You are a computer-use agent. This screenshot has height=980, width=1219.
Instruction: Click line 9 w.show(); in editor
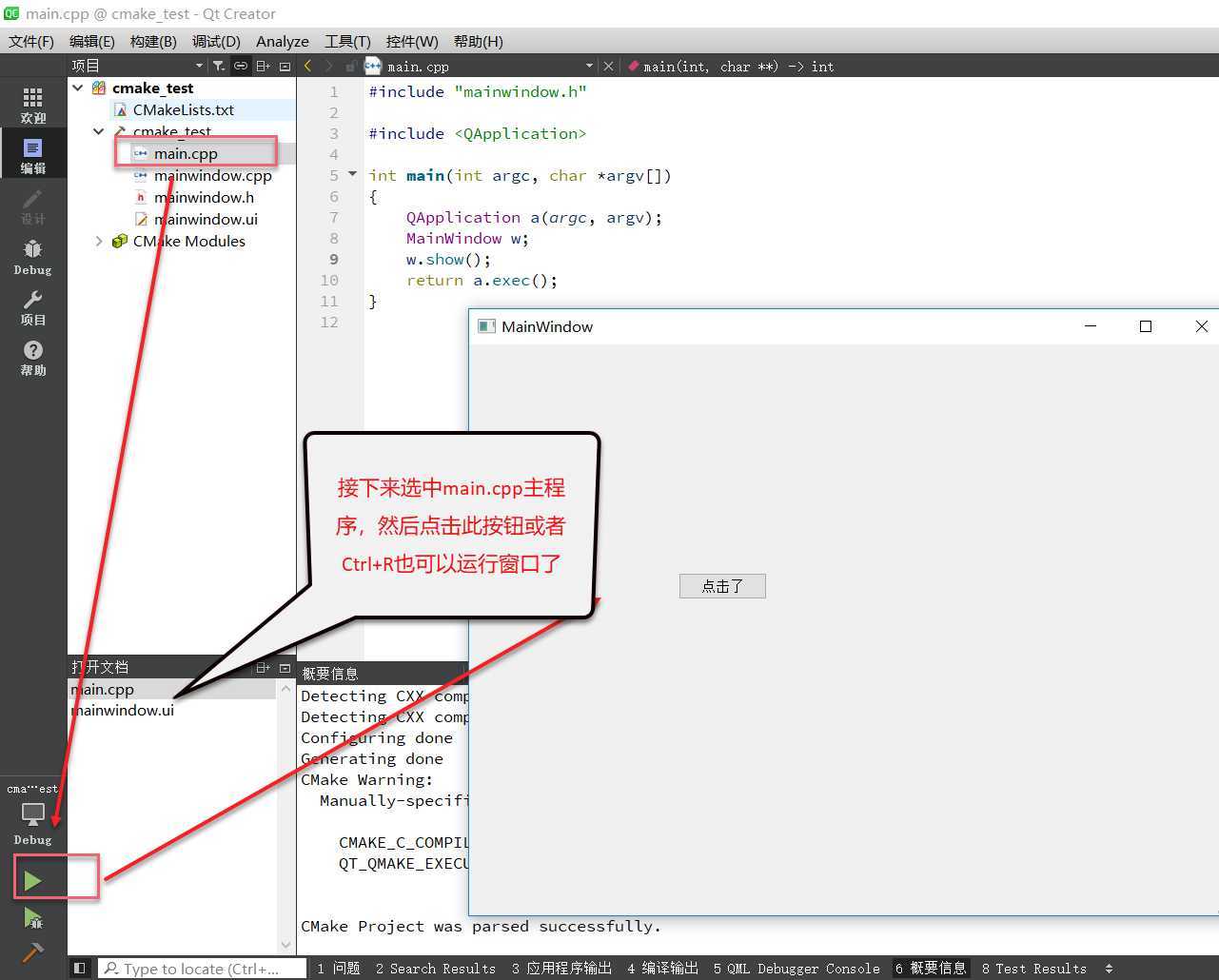[x=448, y=259]
